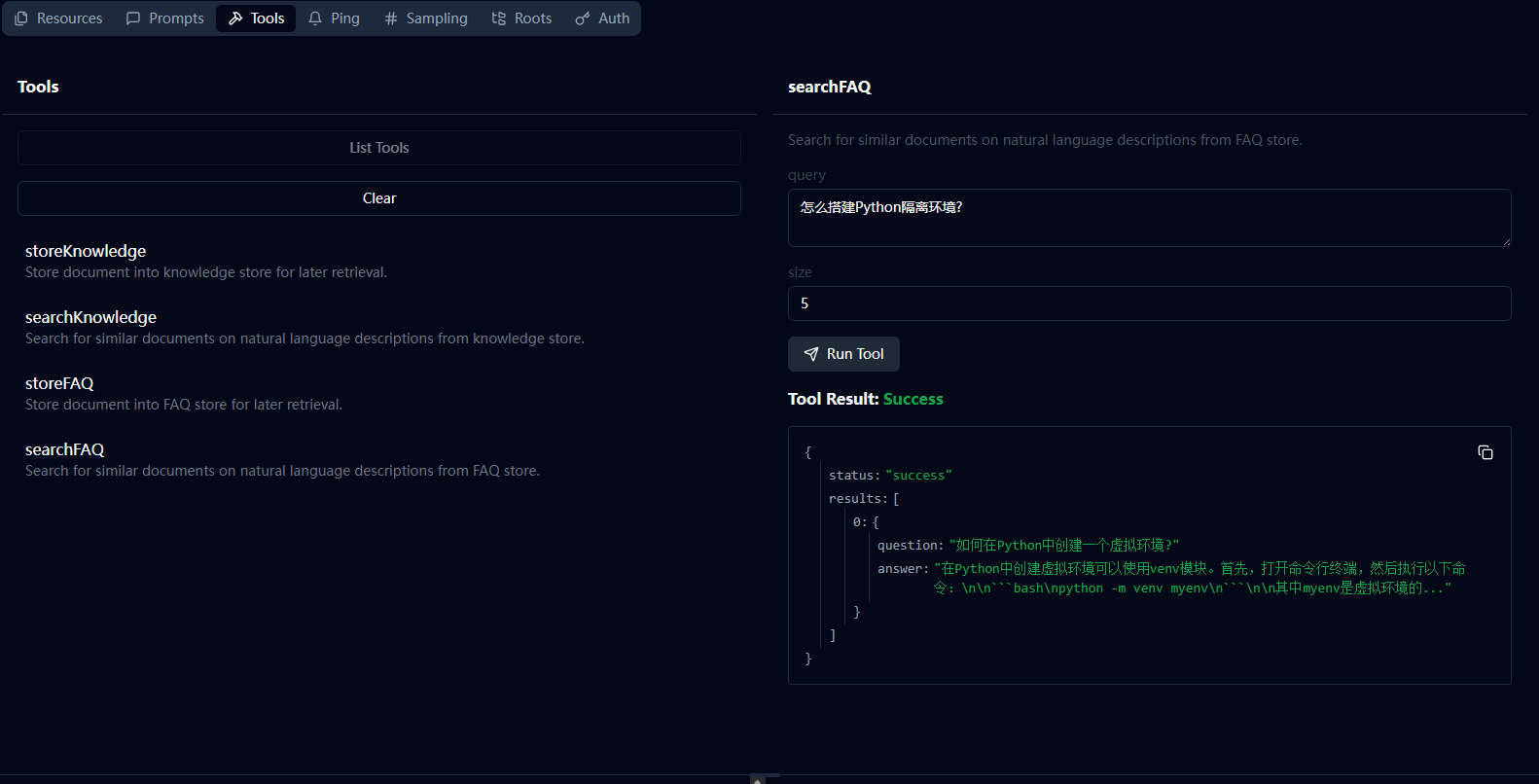The height and width of the screenshot is (784, 1539).
Task: Click searchKnowledge description text
Action: pos(304,339)
